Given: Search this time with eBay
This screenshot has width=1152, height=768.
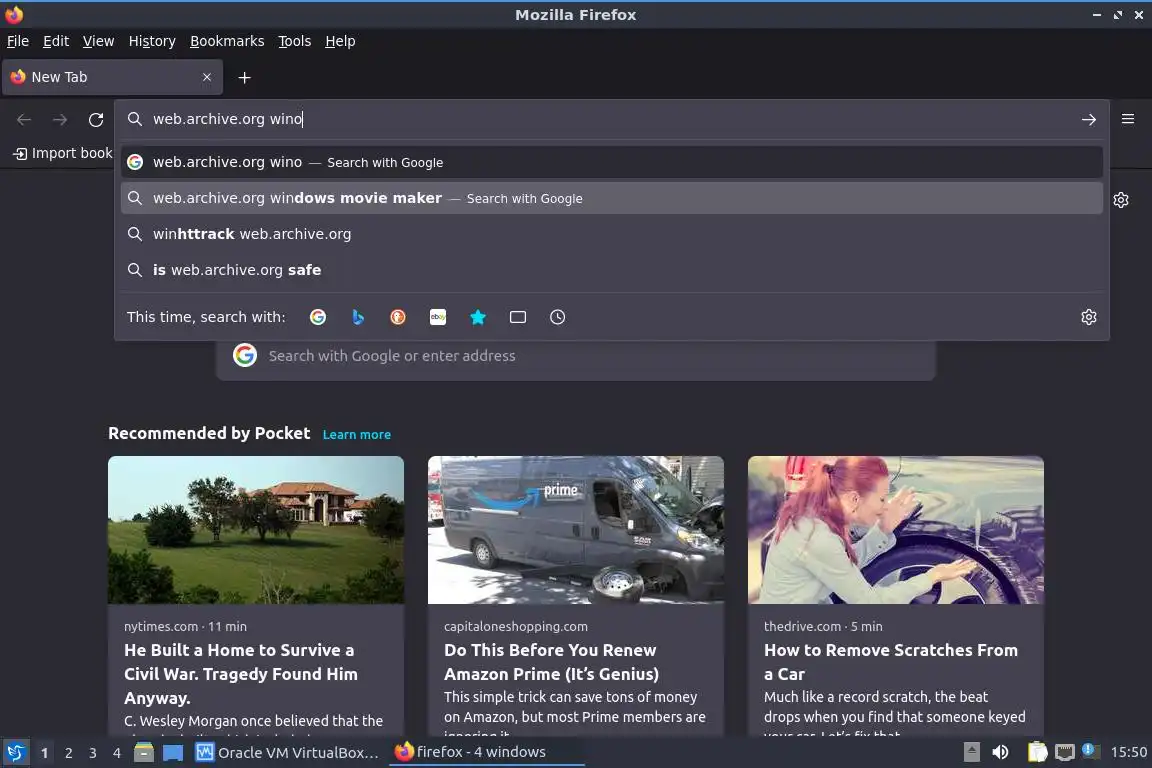Looking at the screenshot, I should pos(438,317).
